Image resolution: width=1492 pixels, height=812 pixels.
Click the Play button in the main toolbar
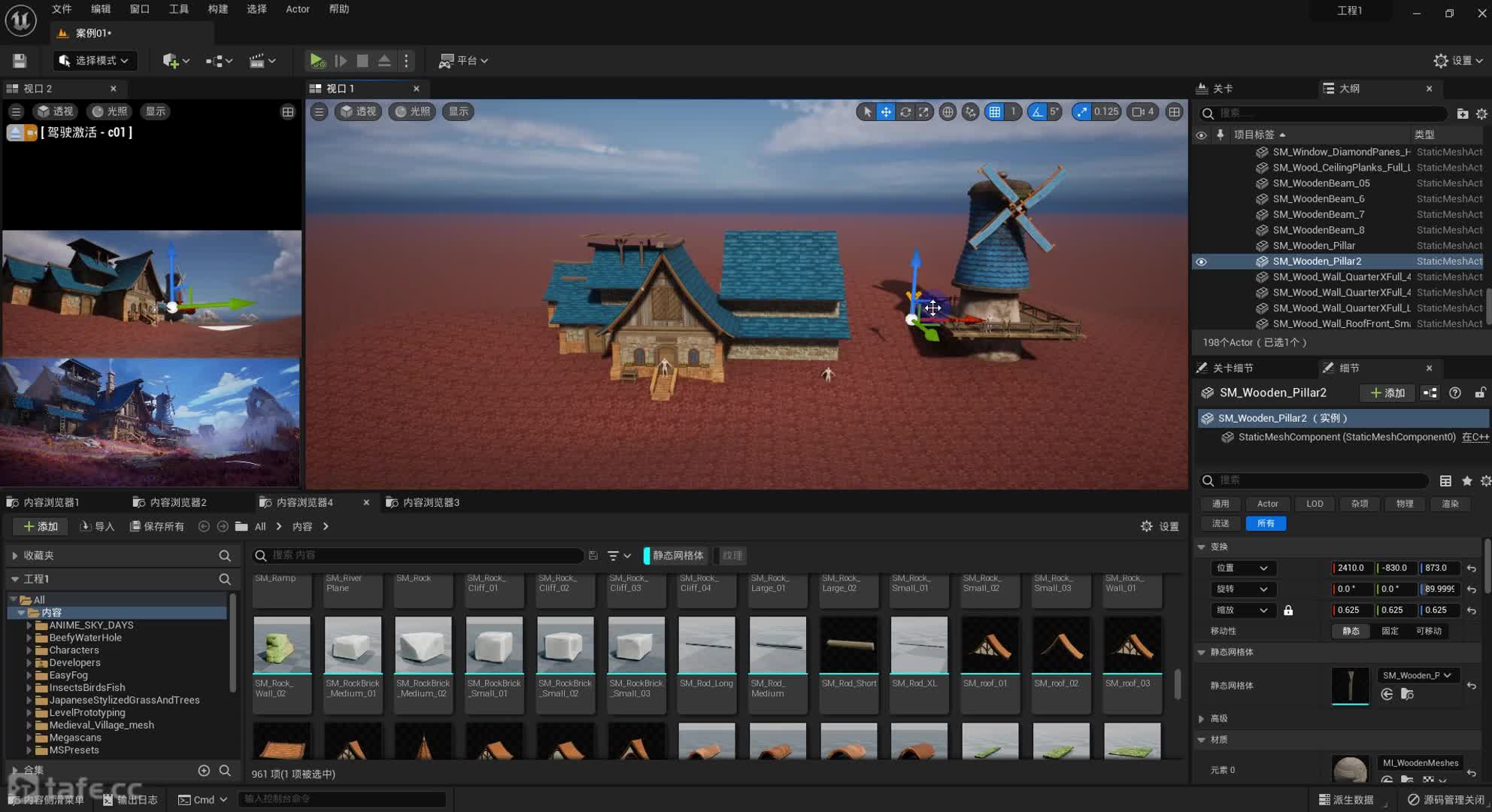(317, 60)
